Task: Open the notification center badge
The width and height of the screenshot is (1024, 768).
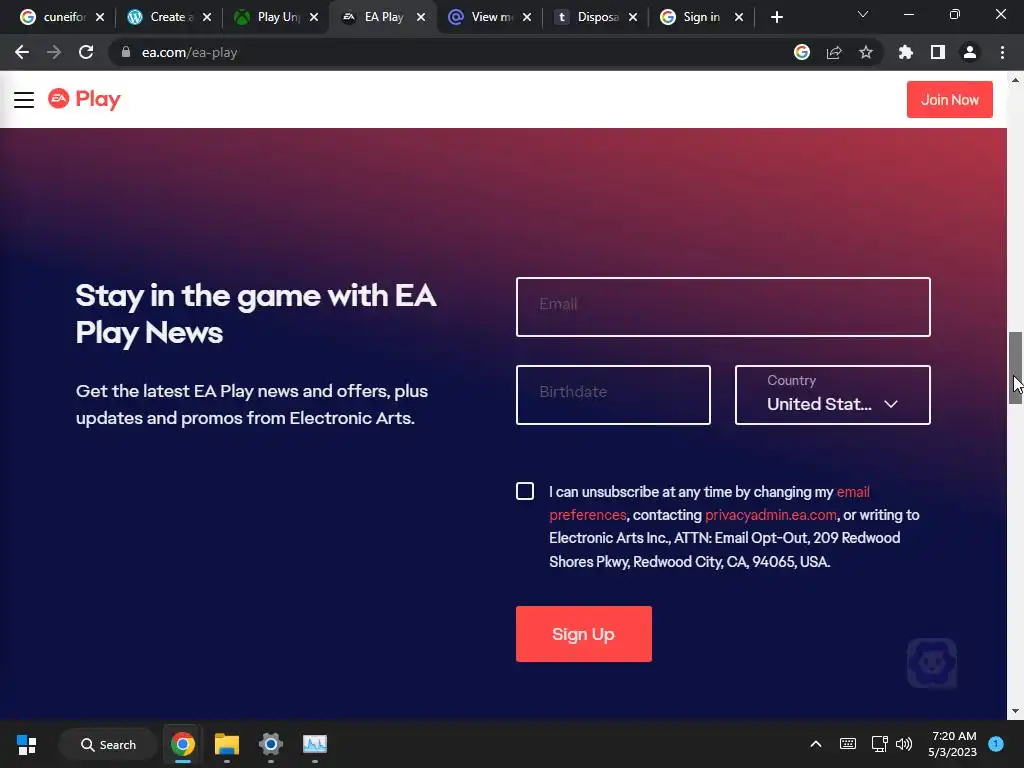Action: pyautogui.click(x=996, y=743)
